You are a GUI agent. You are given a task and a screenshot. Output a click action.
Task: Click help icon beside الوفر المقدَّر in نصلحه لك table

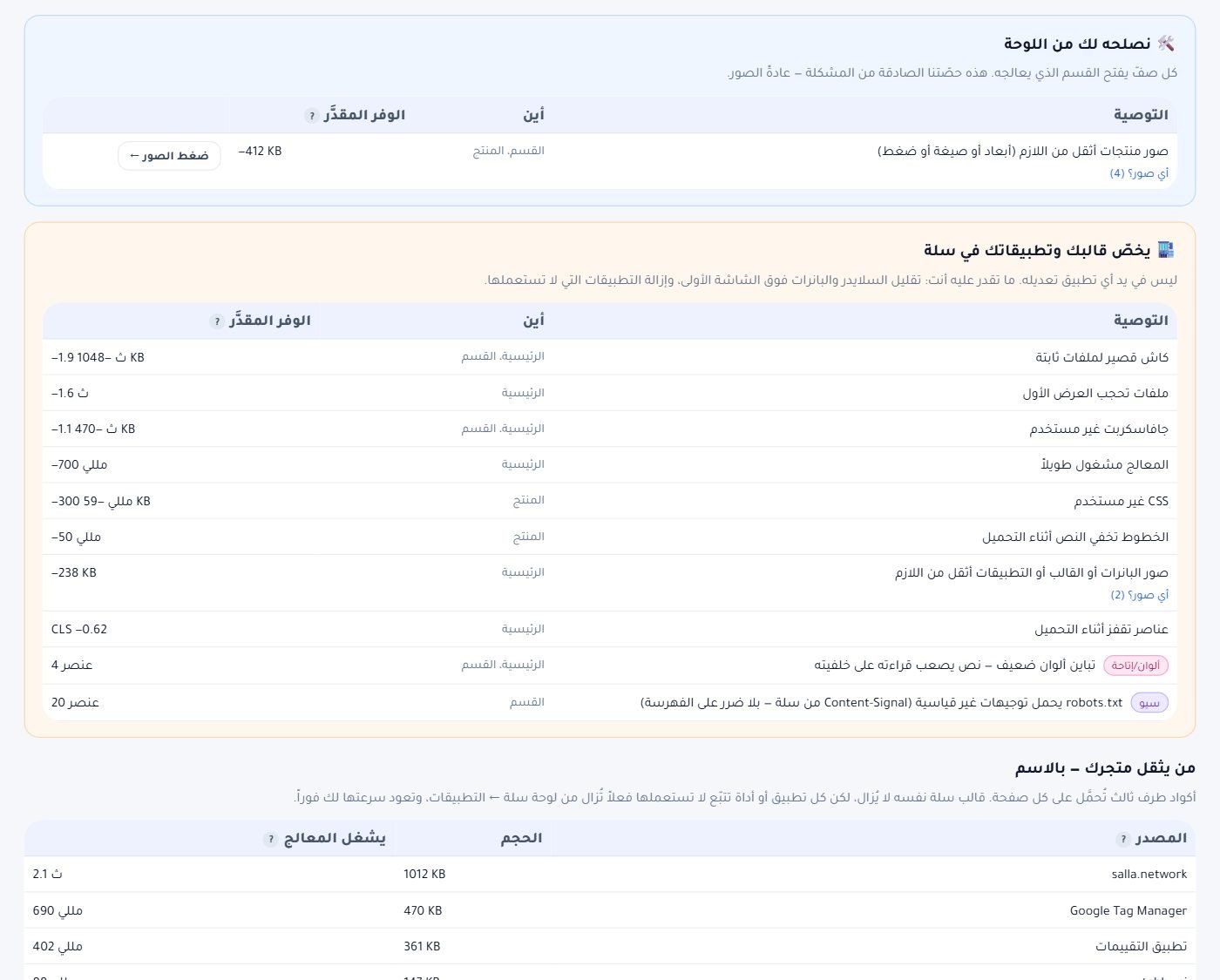[311, 116]
